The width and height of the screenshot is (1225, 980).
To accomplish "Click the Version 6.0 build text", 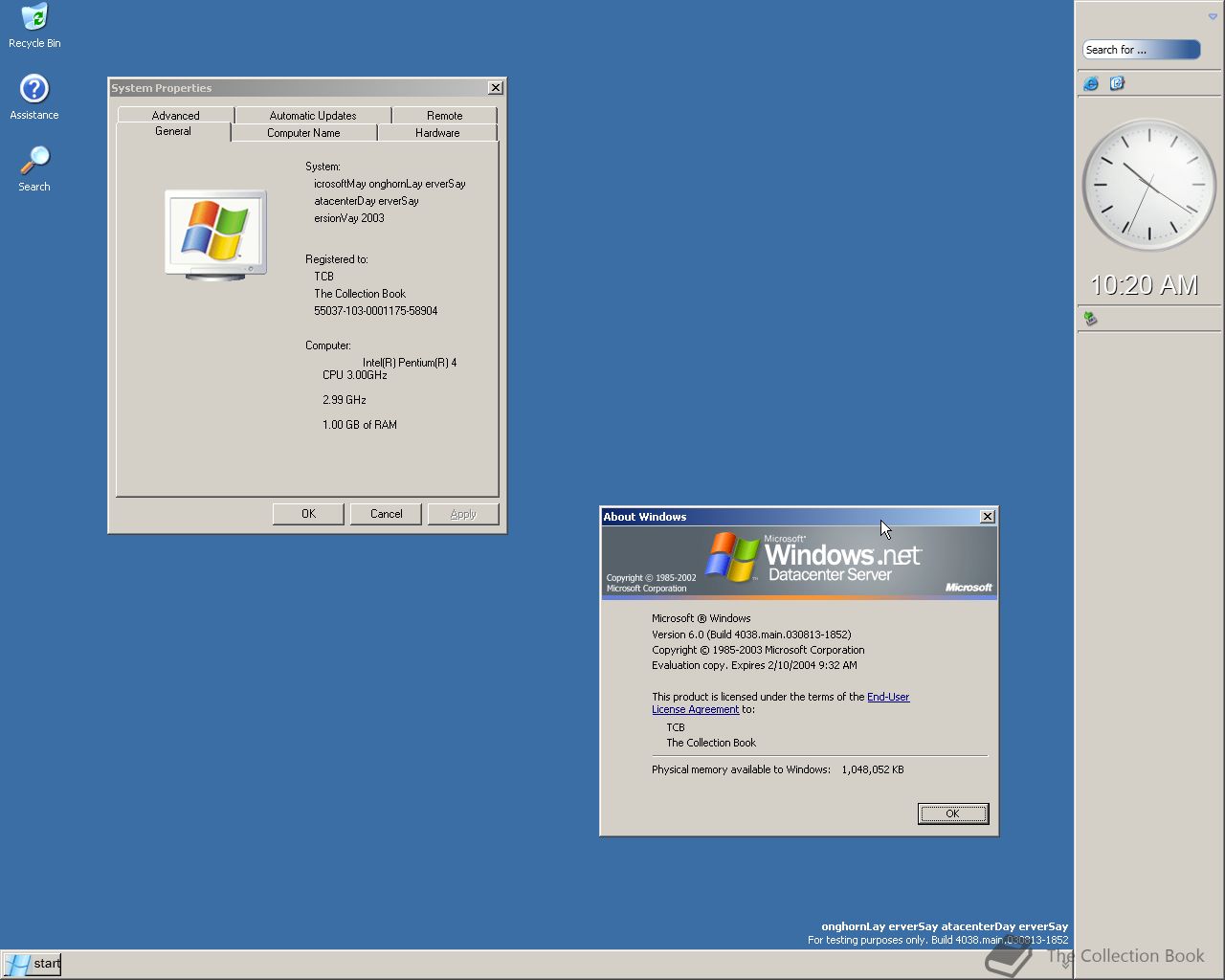I will [751, 635].
